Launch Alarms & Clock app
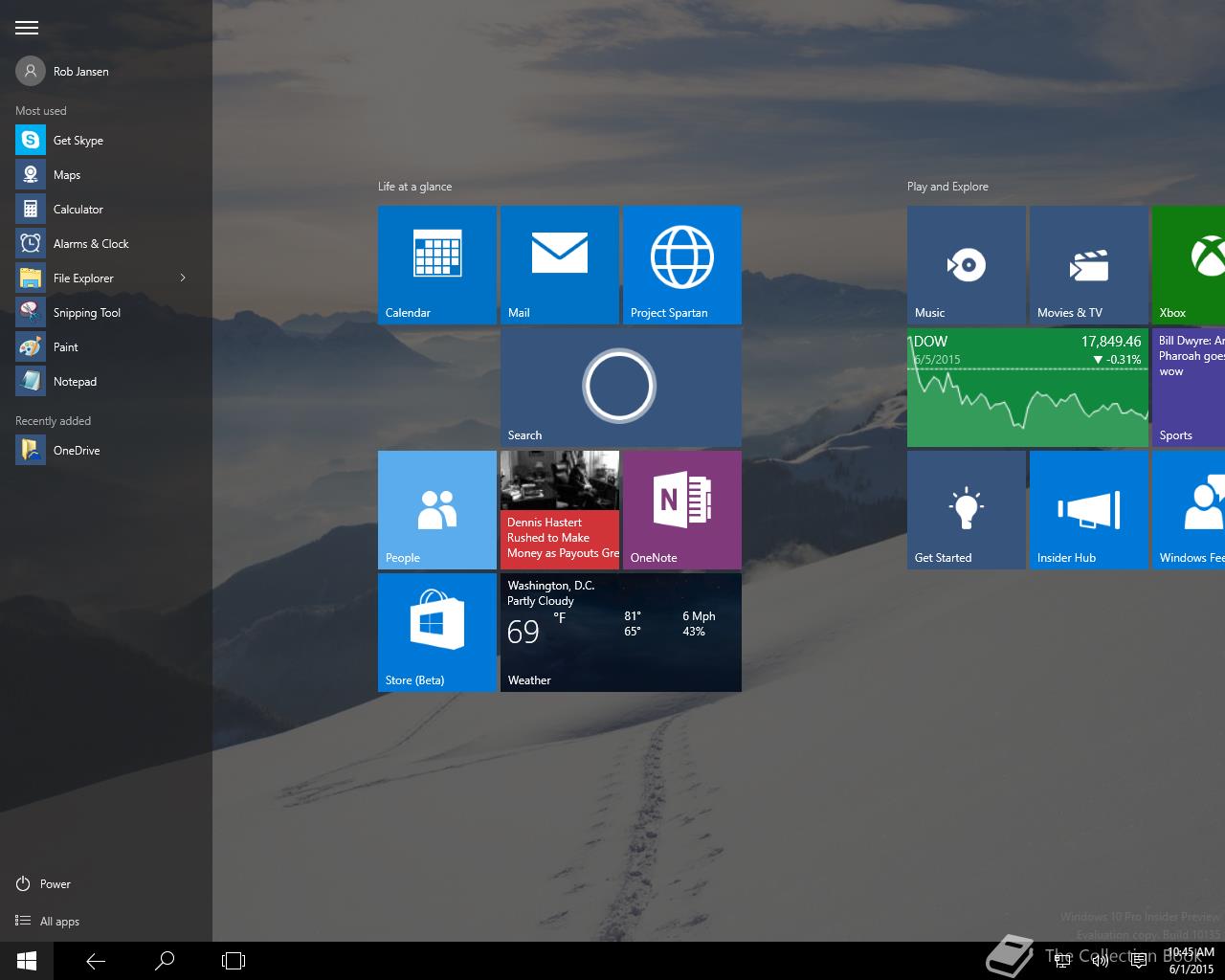The height and width of the screenshot is (980, 1225). coord(105,243)
